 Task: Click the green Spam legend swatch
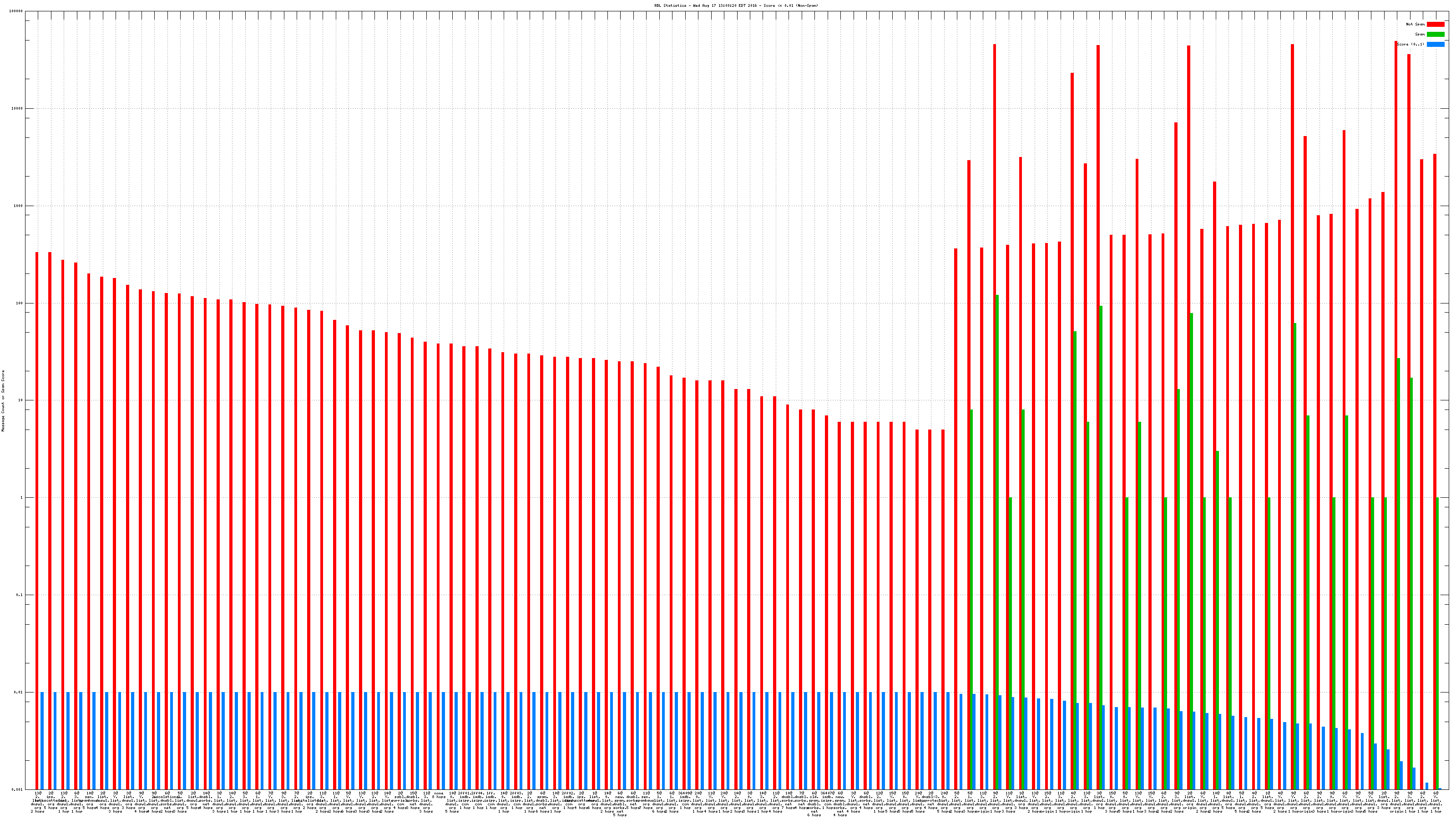point(1435,35)
